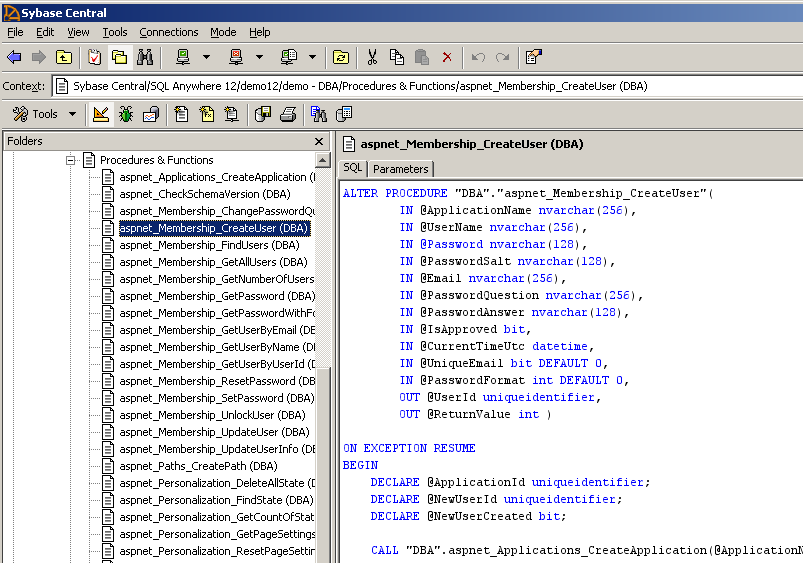The image size is (803, 563).
Task: Select aspnet_Membership_CreateUser (DBA) in tree
Action: point(214,228)
